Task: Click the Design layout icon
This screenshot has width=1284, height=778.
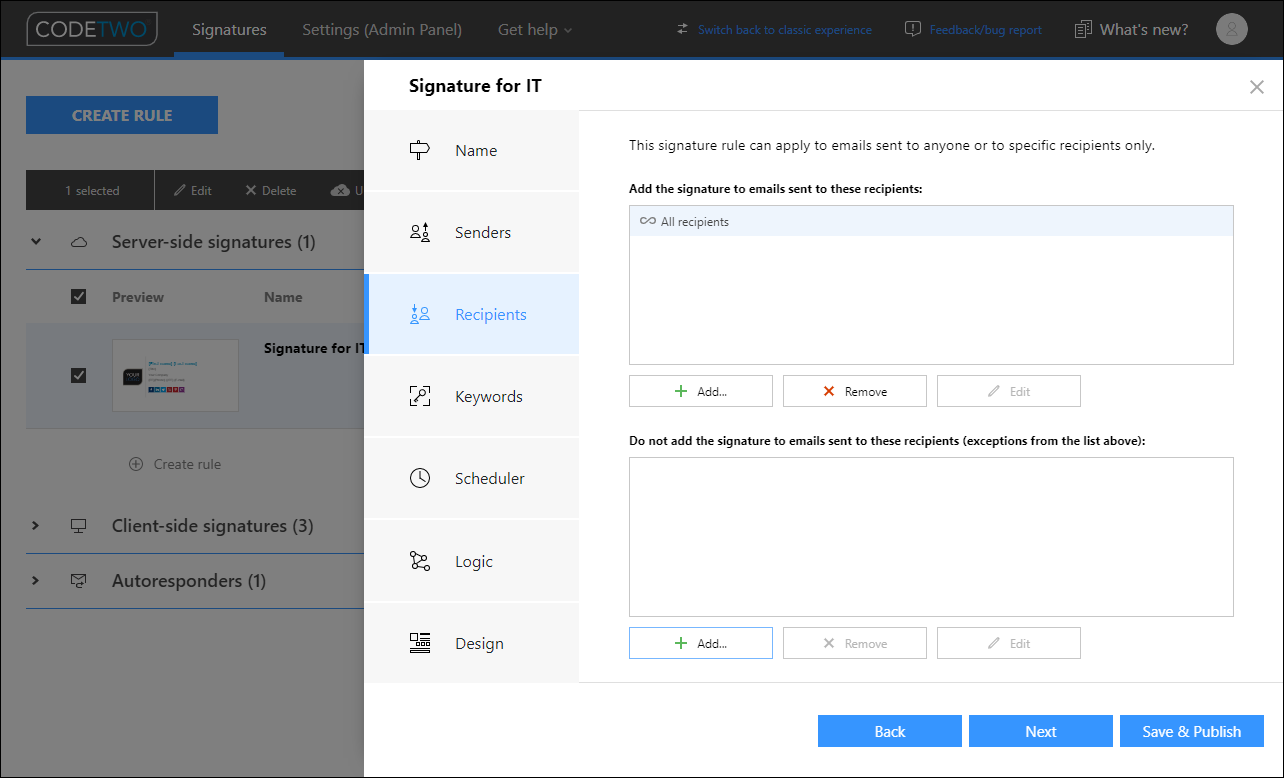Action: (420, 643)
